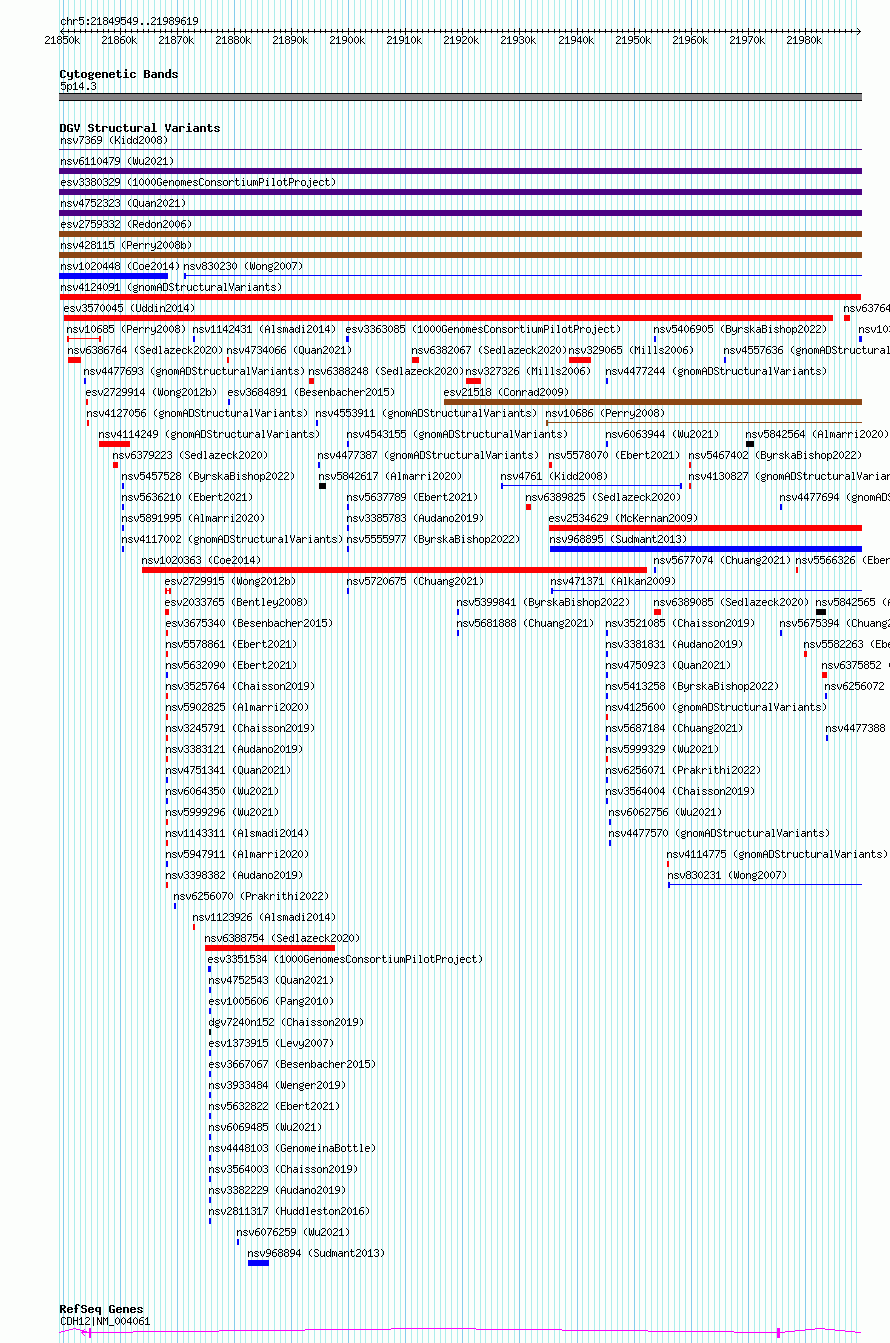Click the nsv4734066 (Quan2021) label

pos(289,350)
